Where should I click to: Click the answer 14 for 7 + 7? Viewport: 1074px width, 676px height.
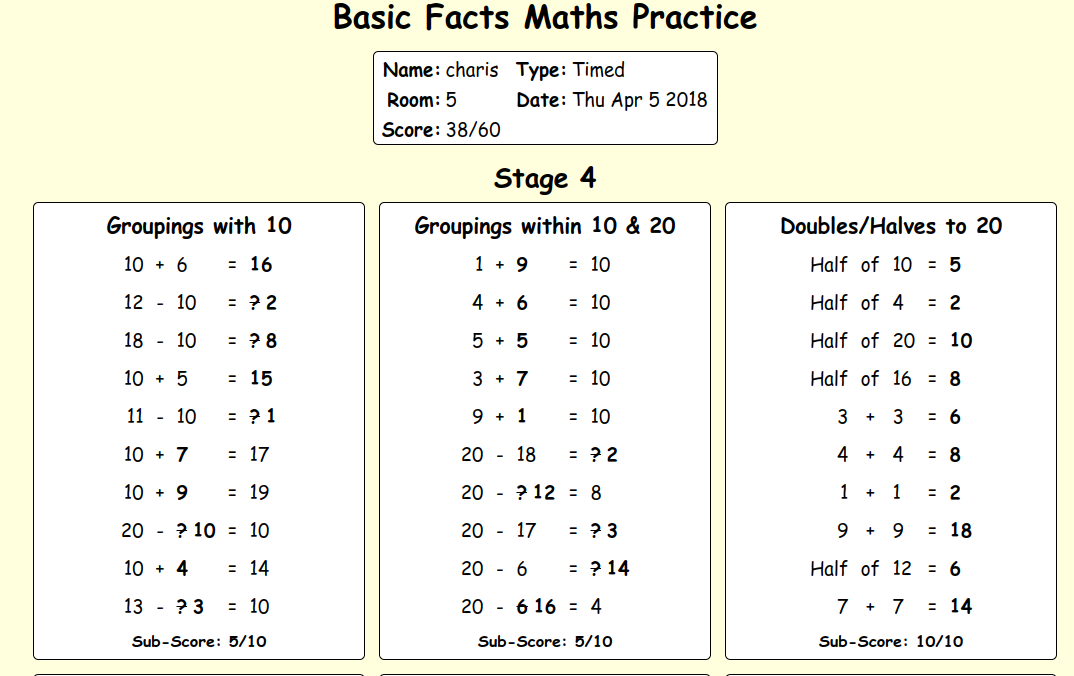coord(961,606)
